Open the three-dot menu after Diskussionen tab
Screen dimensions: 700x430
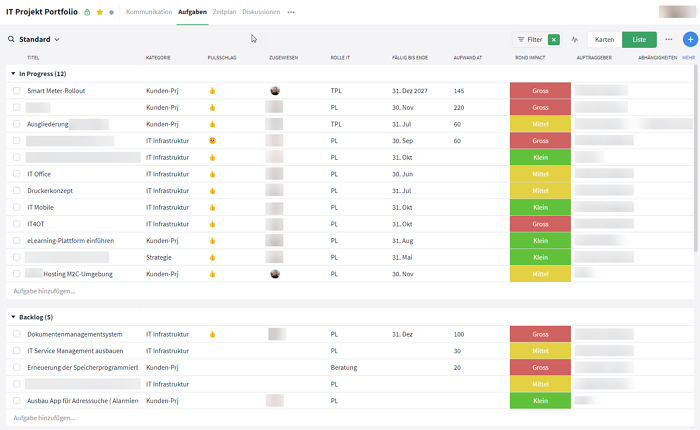291,13
